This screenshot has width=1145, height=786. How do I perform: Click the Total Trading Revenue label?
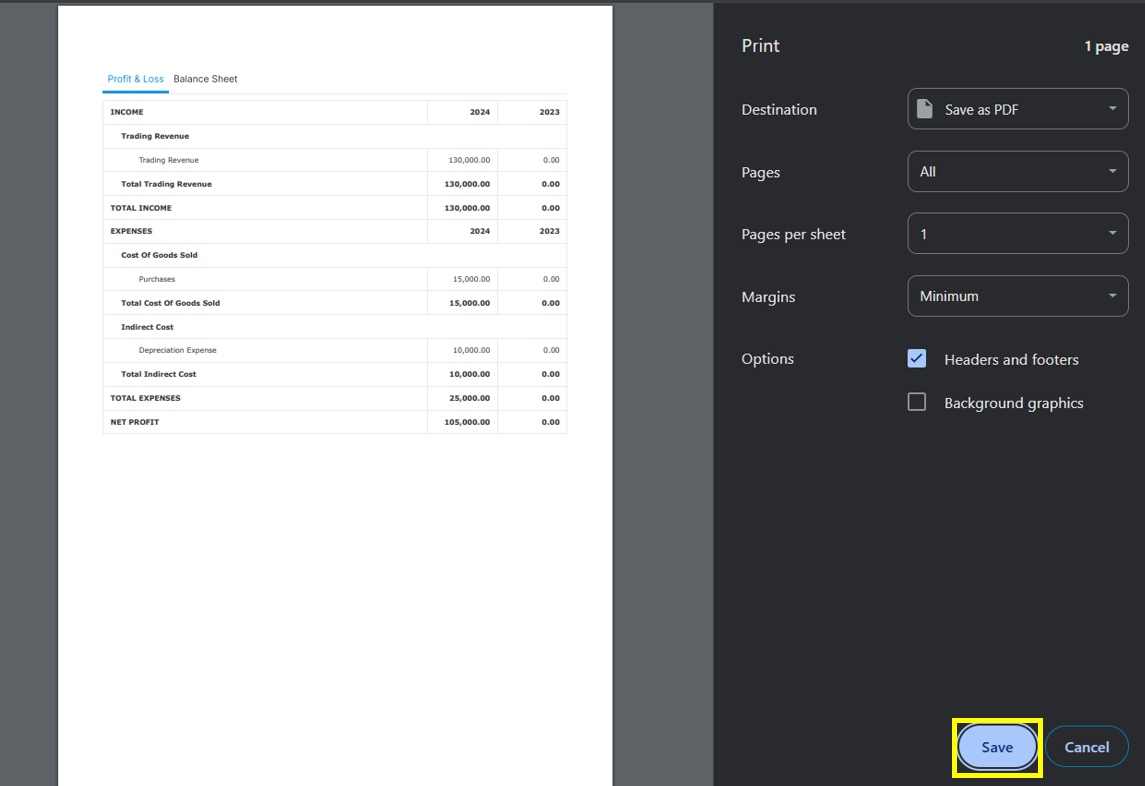pyautogui.click(x=166, y=184)
